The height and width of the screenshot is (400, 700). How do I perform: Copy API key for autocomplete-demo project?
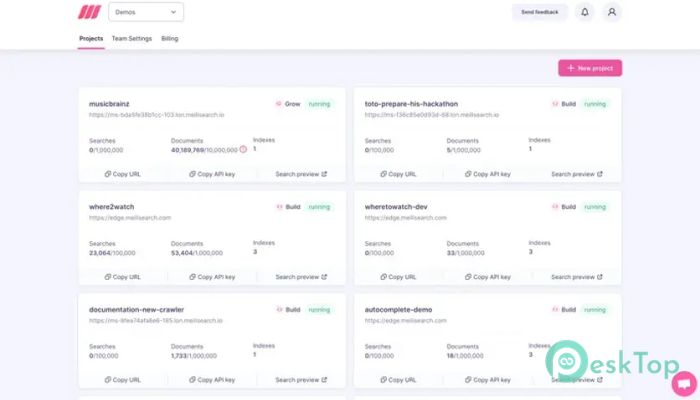point(488,380)
